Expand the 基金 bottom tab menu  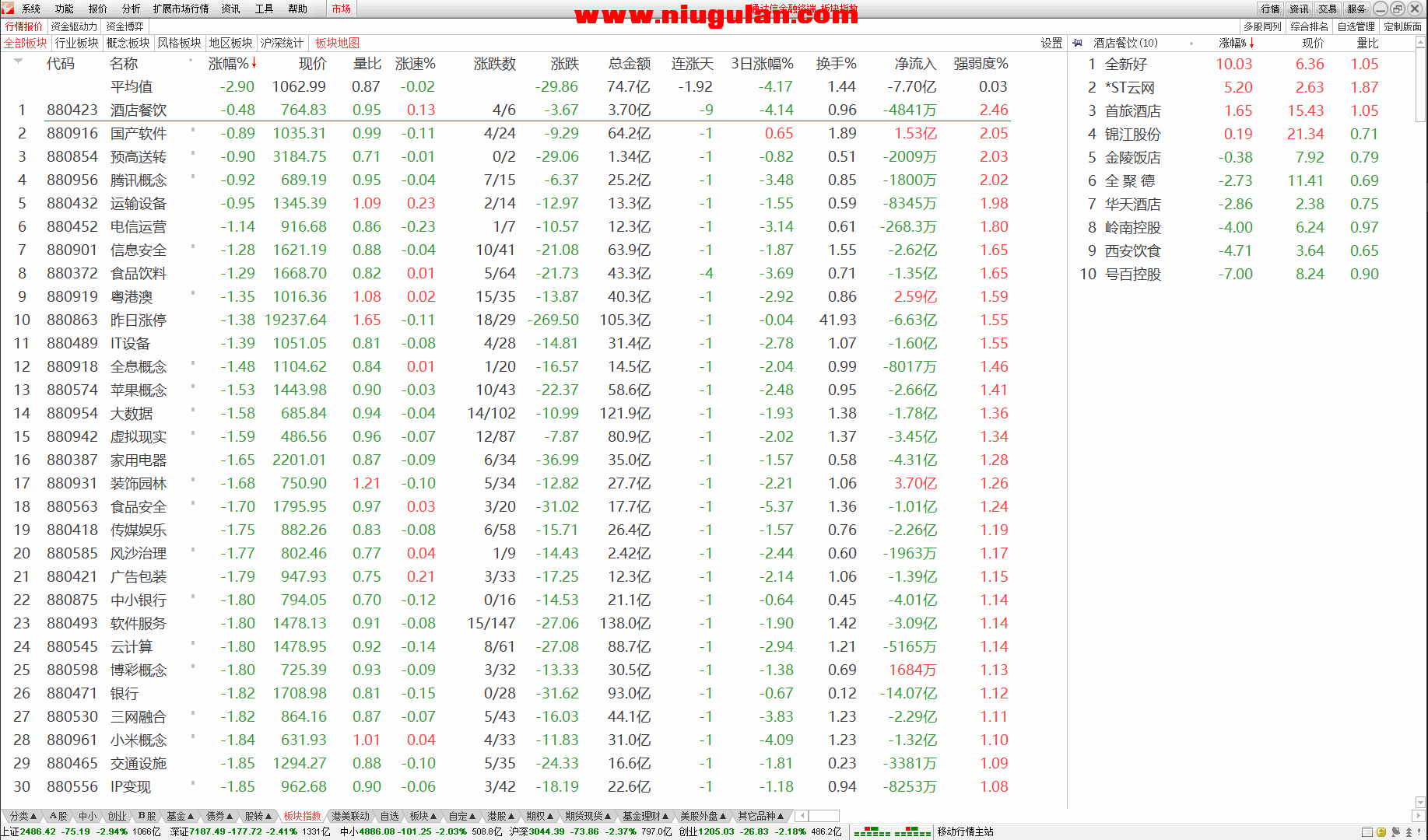coord(180,816)
